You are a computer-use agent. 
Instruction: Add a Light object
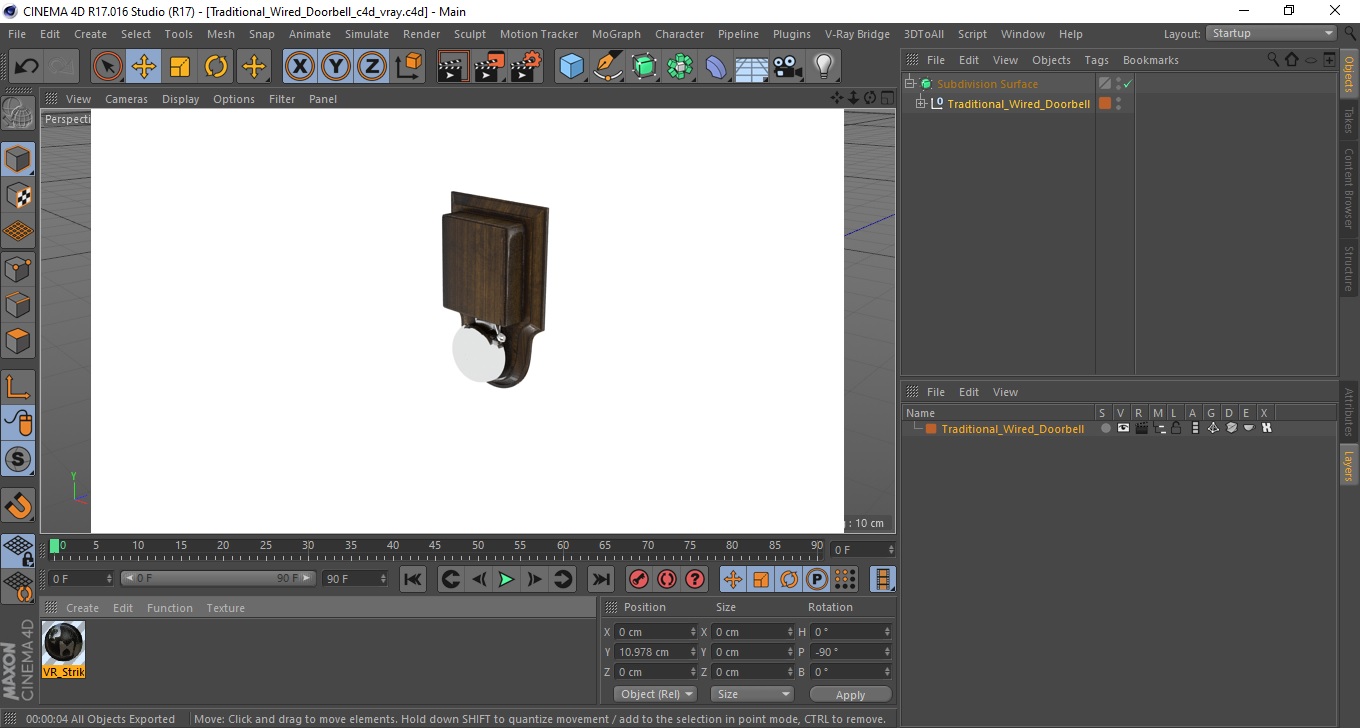coord(823,67)
